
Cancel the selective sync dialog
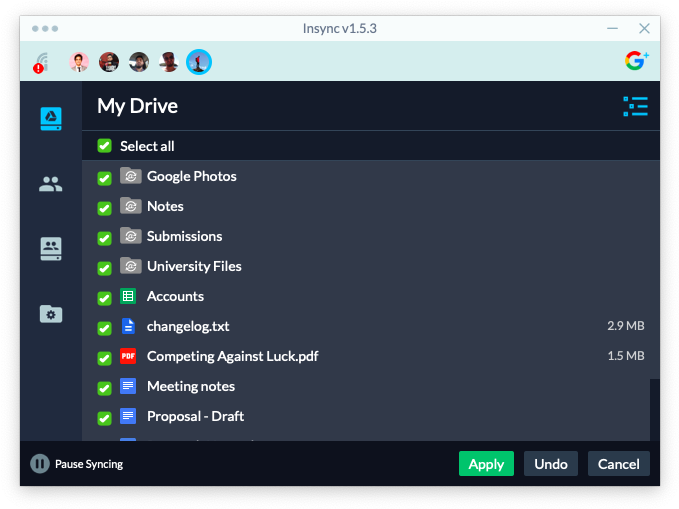[618, 464]
